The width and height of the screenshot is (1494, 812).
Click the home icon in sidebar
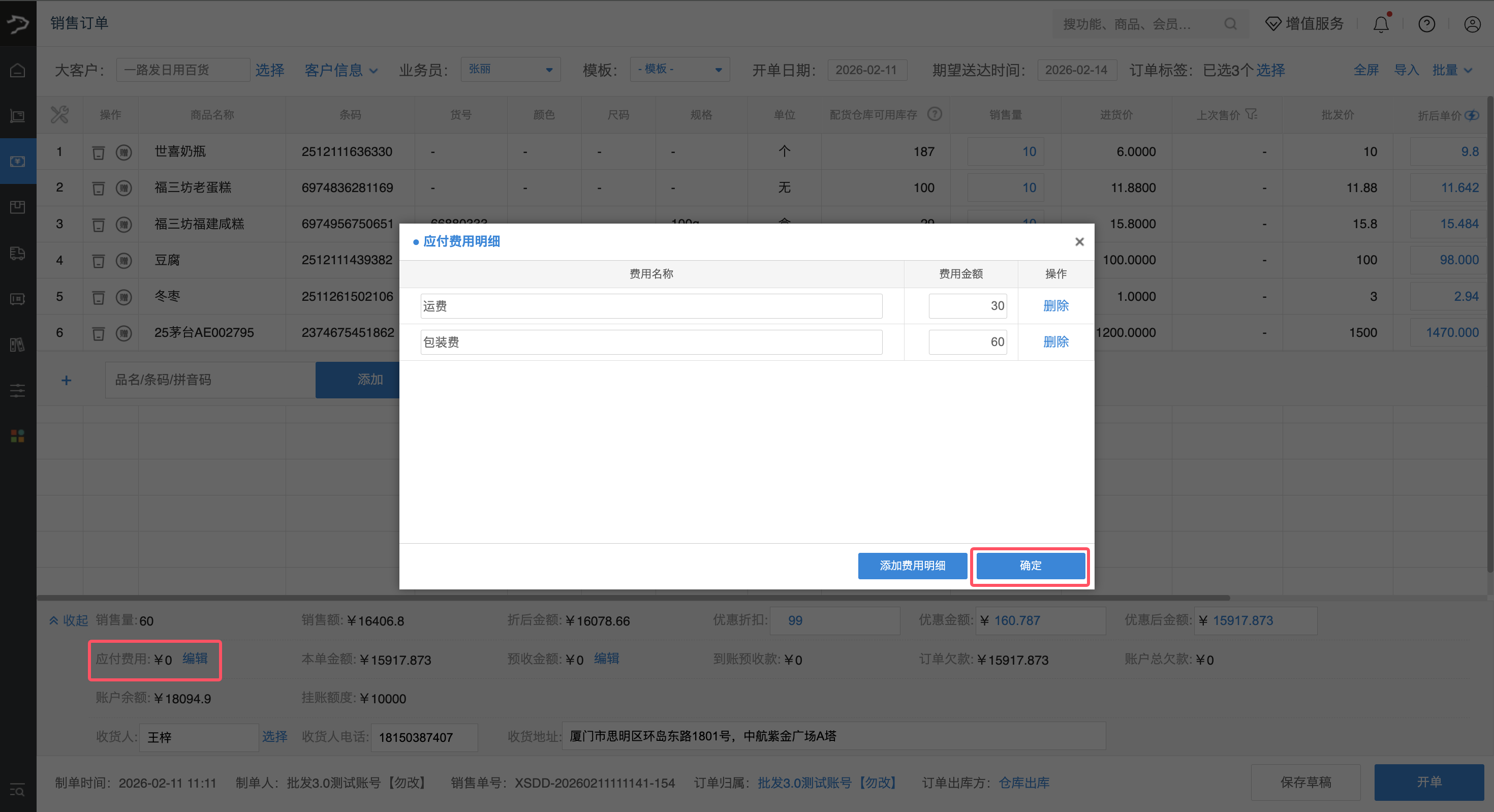coord(17,70)
